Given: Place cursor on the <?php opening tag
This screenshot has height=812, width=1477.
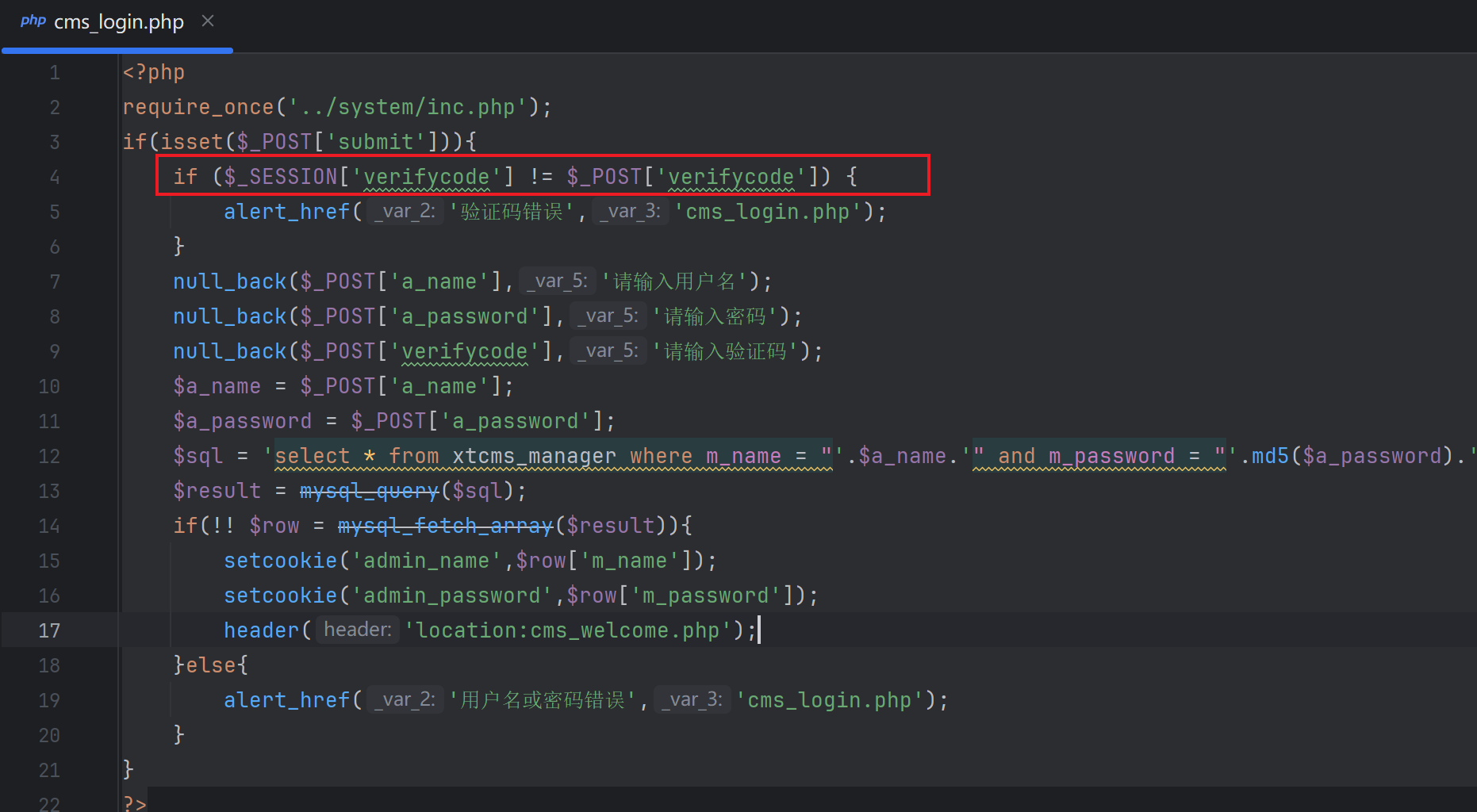Looking at the screenshot, I should pyautogui.click(x=154, y=72).
